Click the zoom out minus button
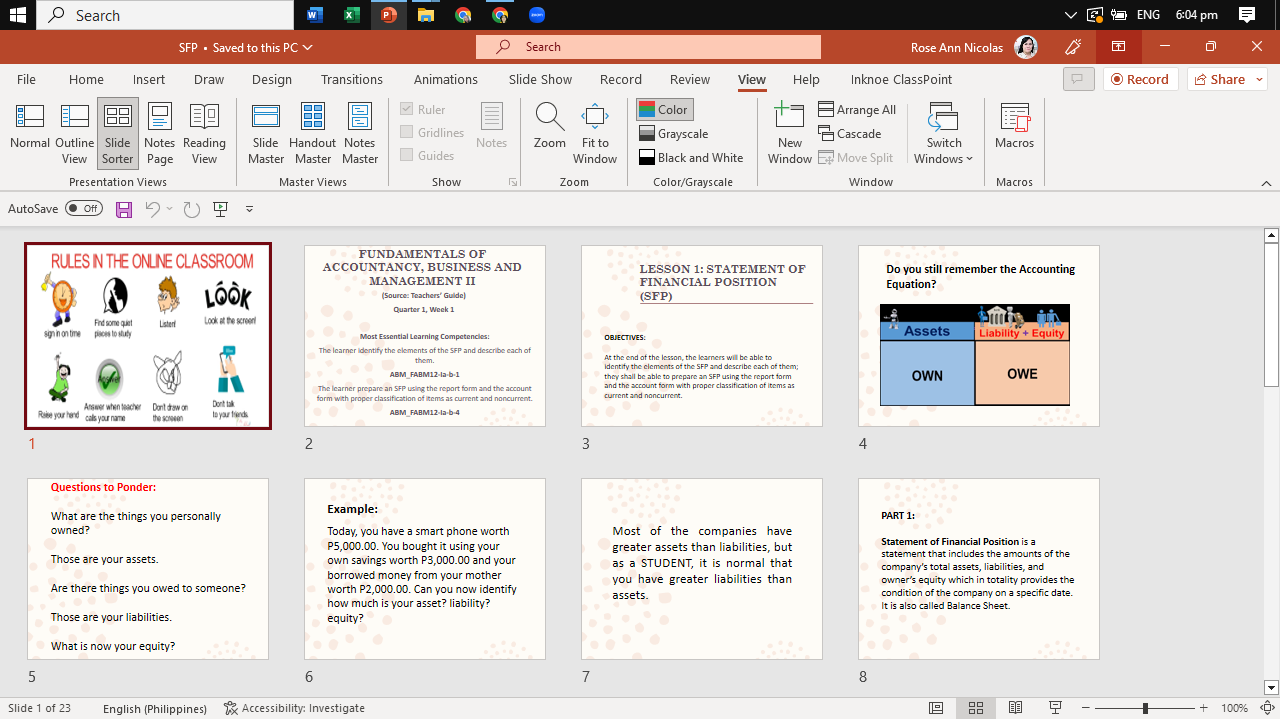This screenshot has width=1280, height=720. click(1086, 708)
